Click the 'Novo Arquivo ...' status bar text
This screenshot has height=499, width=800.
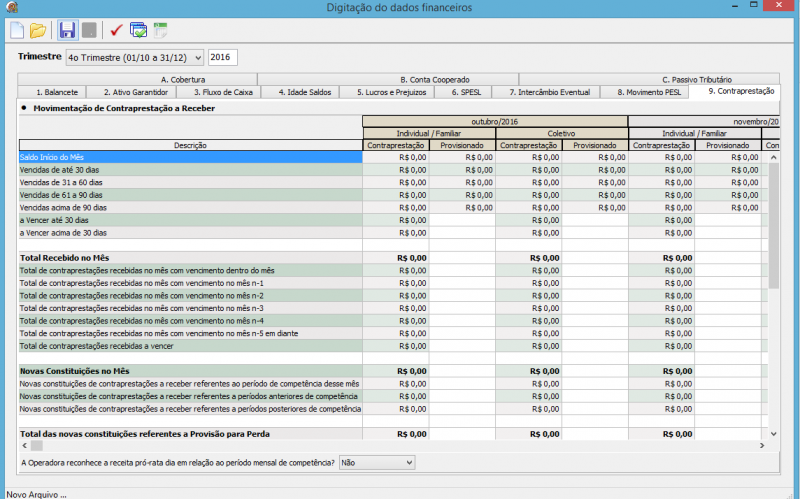pyautogui.click(x=36, y=494)
